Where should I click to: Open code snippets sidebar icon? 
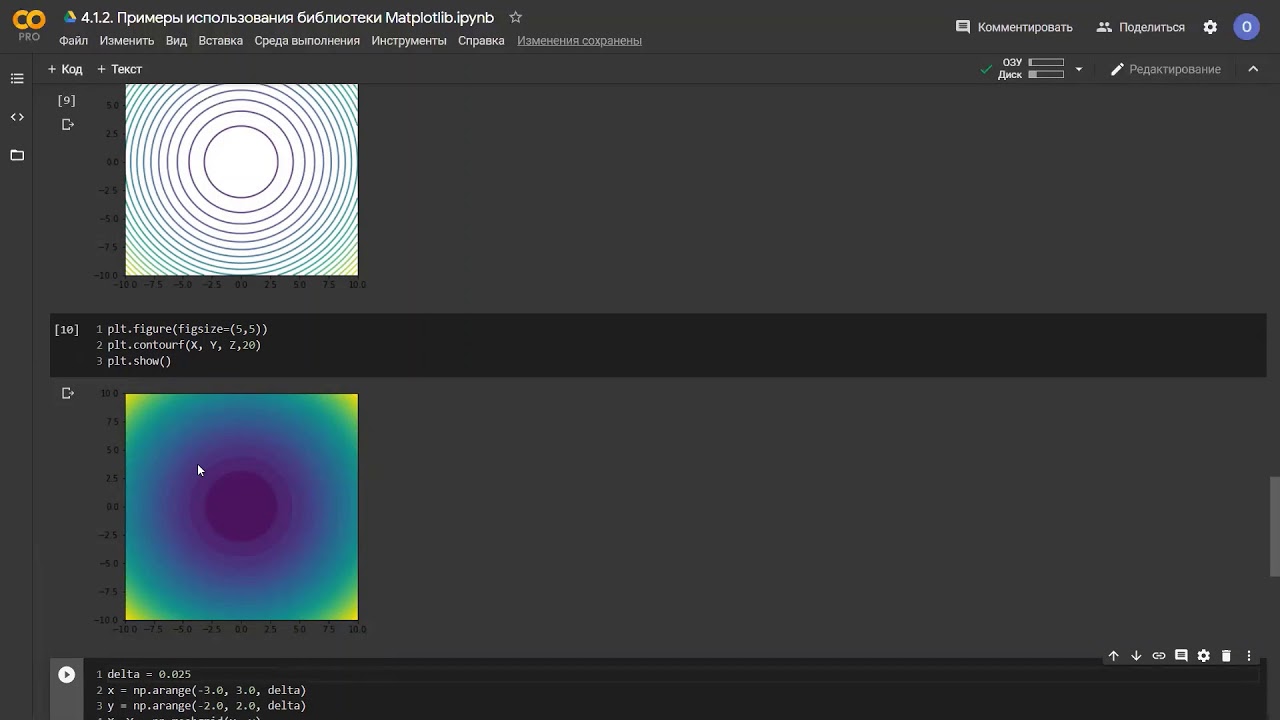pos(17,117)
